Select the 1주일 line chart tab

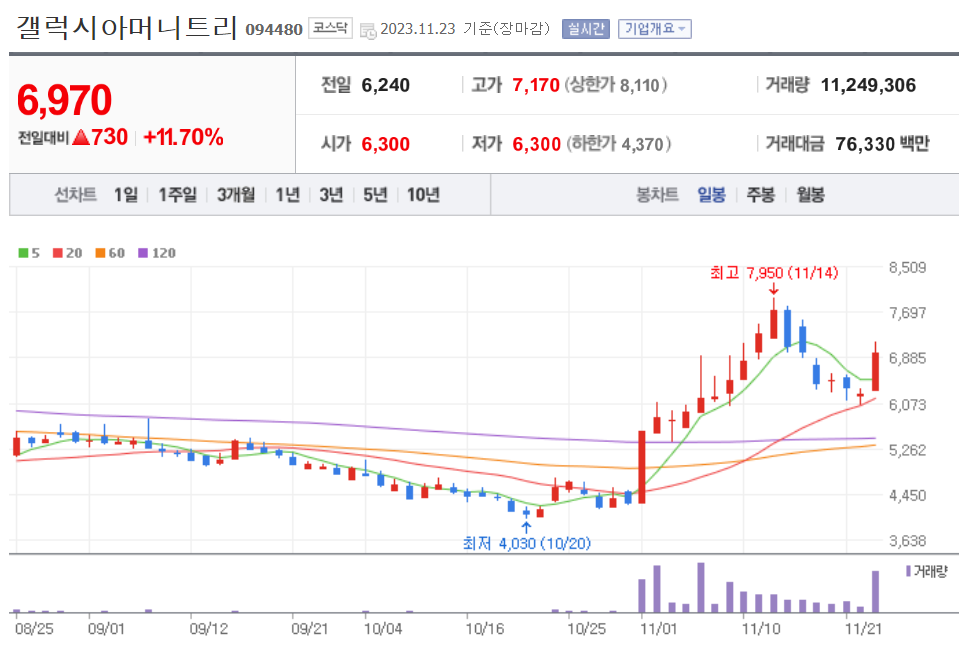tap(177, 194)
